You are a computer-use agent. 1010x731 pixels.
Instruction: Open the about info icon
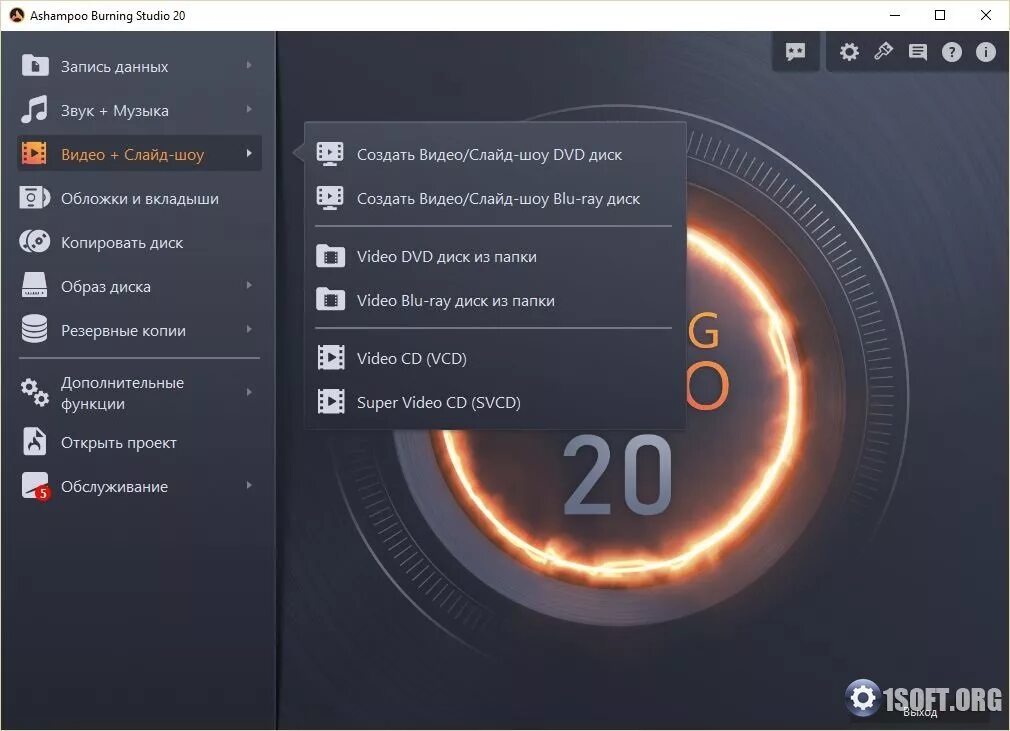coord(986,52)
